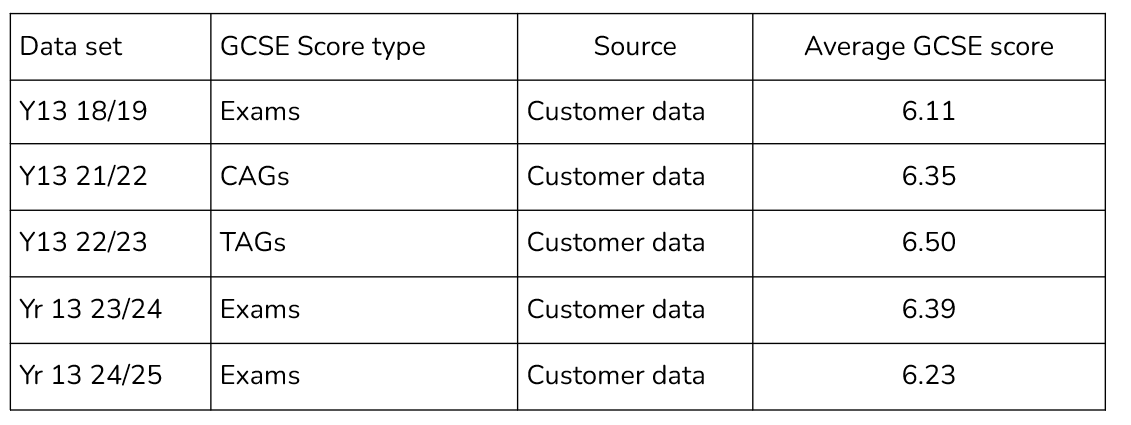Select the 'Y13 21/22' cell

click(x=110, y=177)
